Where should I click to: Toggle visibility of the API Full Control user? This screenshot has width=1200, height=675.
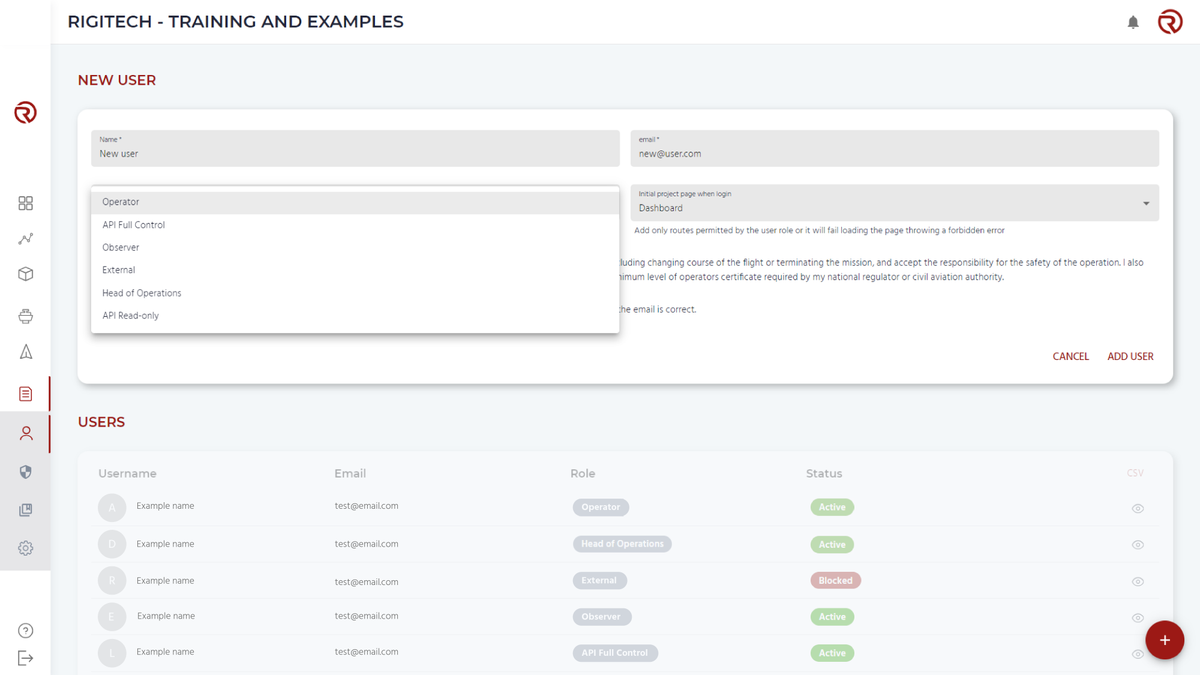pyautogui.click(x=1137, y=652)
